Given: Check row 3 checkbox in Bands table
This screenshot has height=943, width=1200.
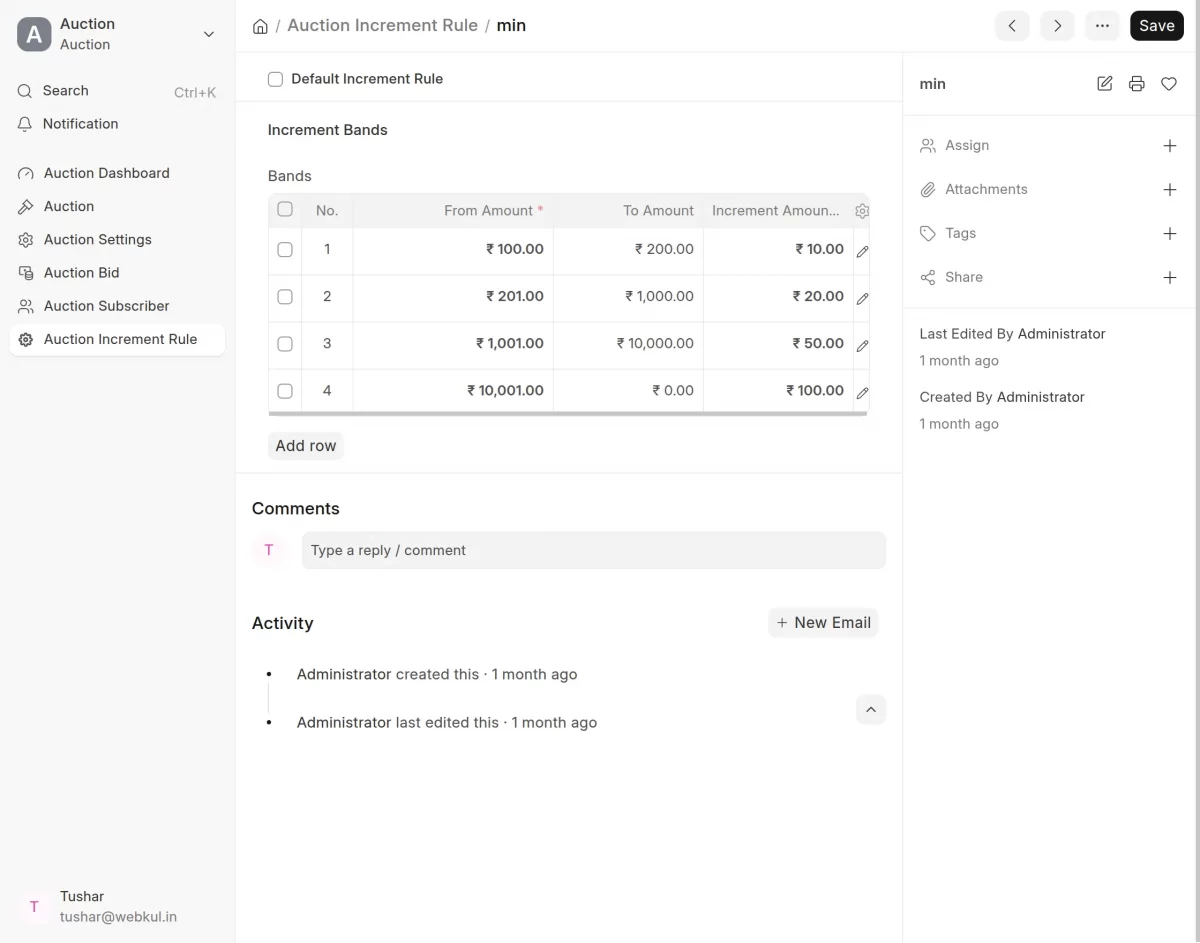Looking at the screenshot, I should pos(285,343).
